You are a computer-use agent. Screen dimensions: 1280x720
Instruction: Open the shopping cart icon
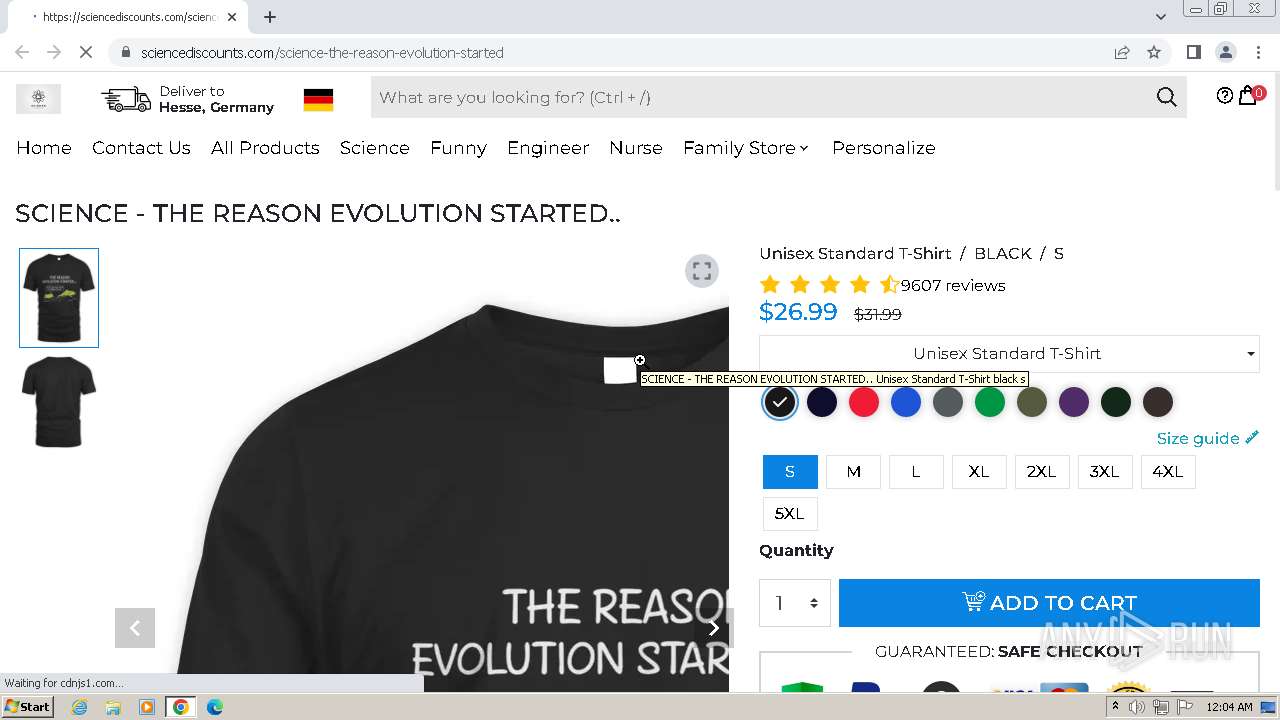pyautogui.click(x=1248, y=96)
